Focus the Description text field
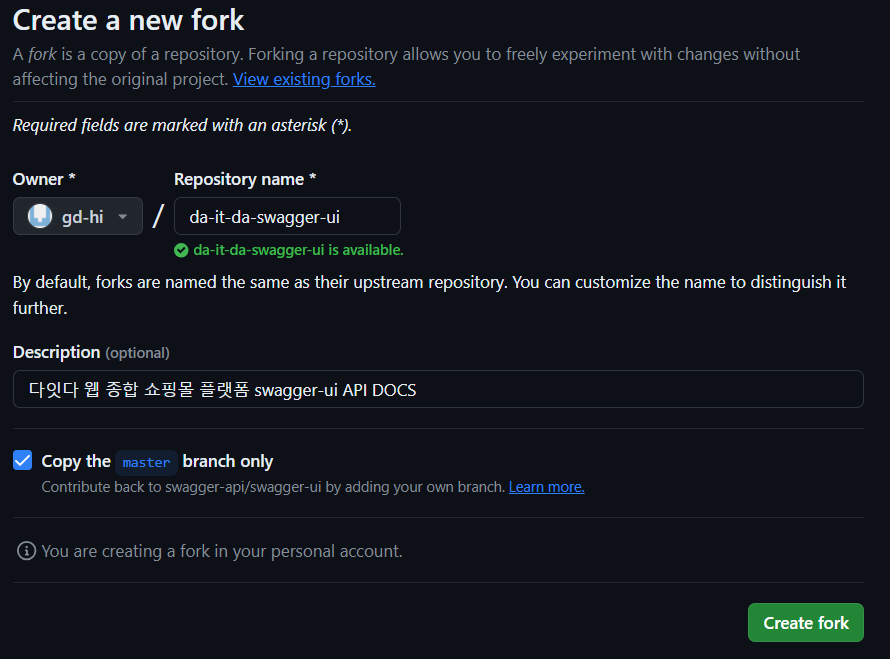890x659 pixels. [x=438, y=389]
